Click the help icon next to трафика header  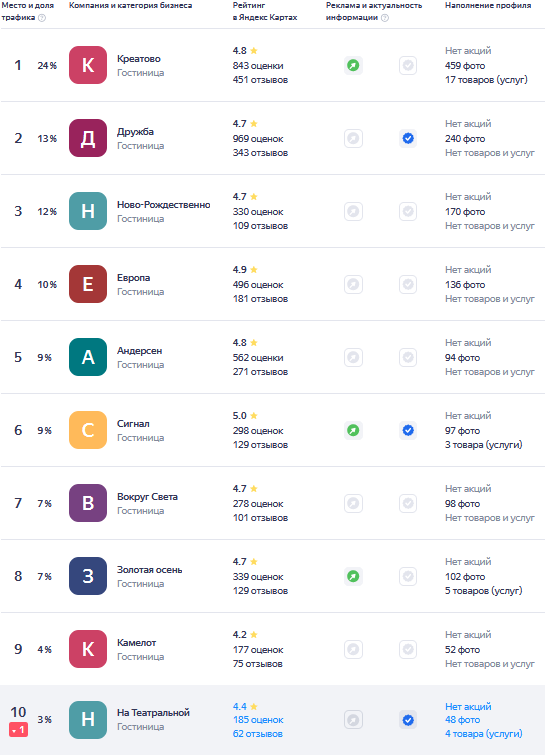click(42, 18)
